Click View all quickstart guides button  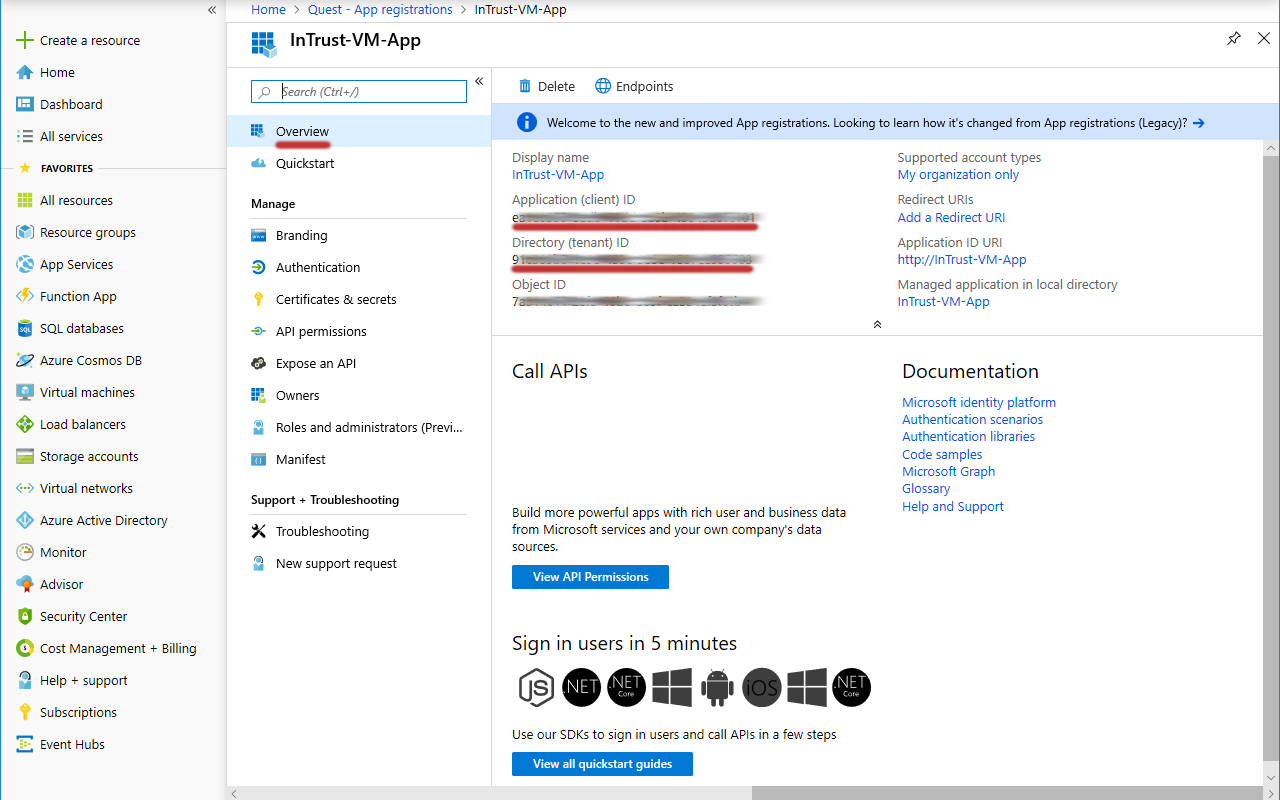click(602, 764)
